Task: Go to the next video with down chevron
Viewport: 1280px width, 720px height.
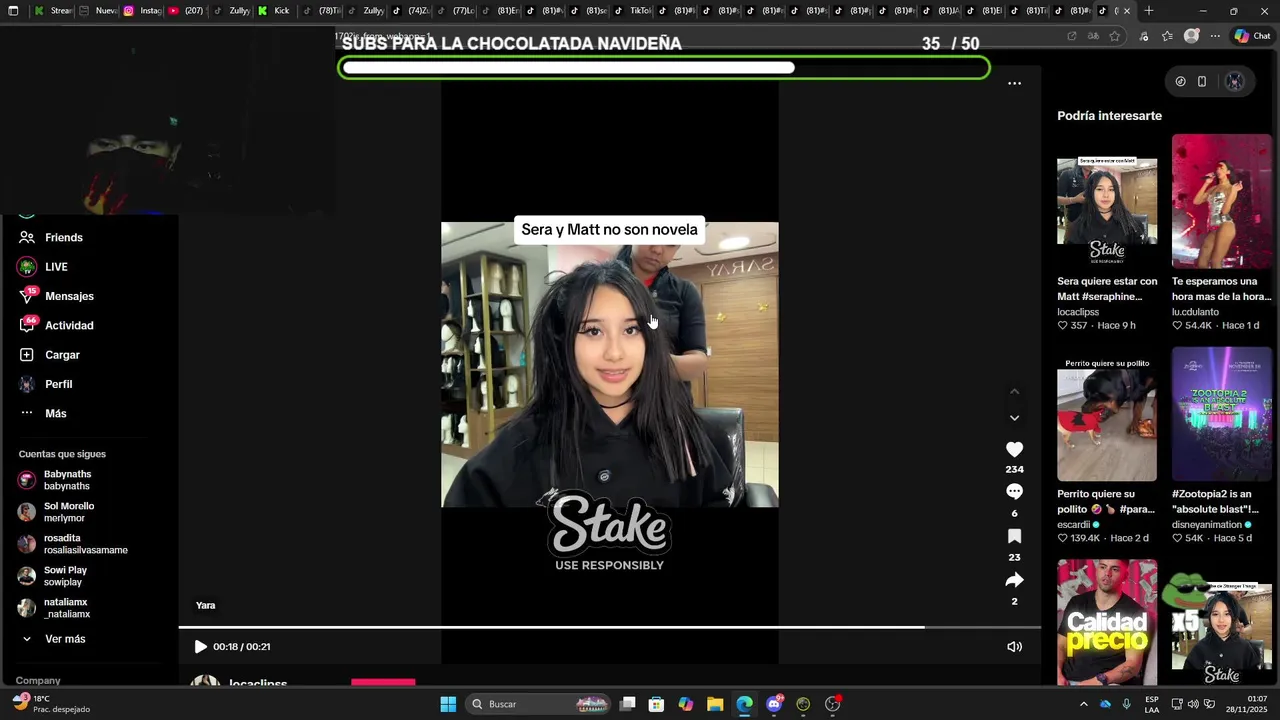Action: click(1014, 418)
